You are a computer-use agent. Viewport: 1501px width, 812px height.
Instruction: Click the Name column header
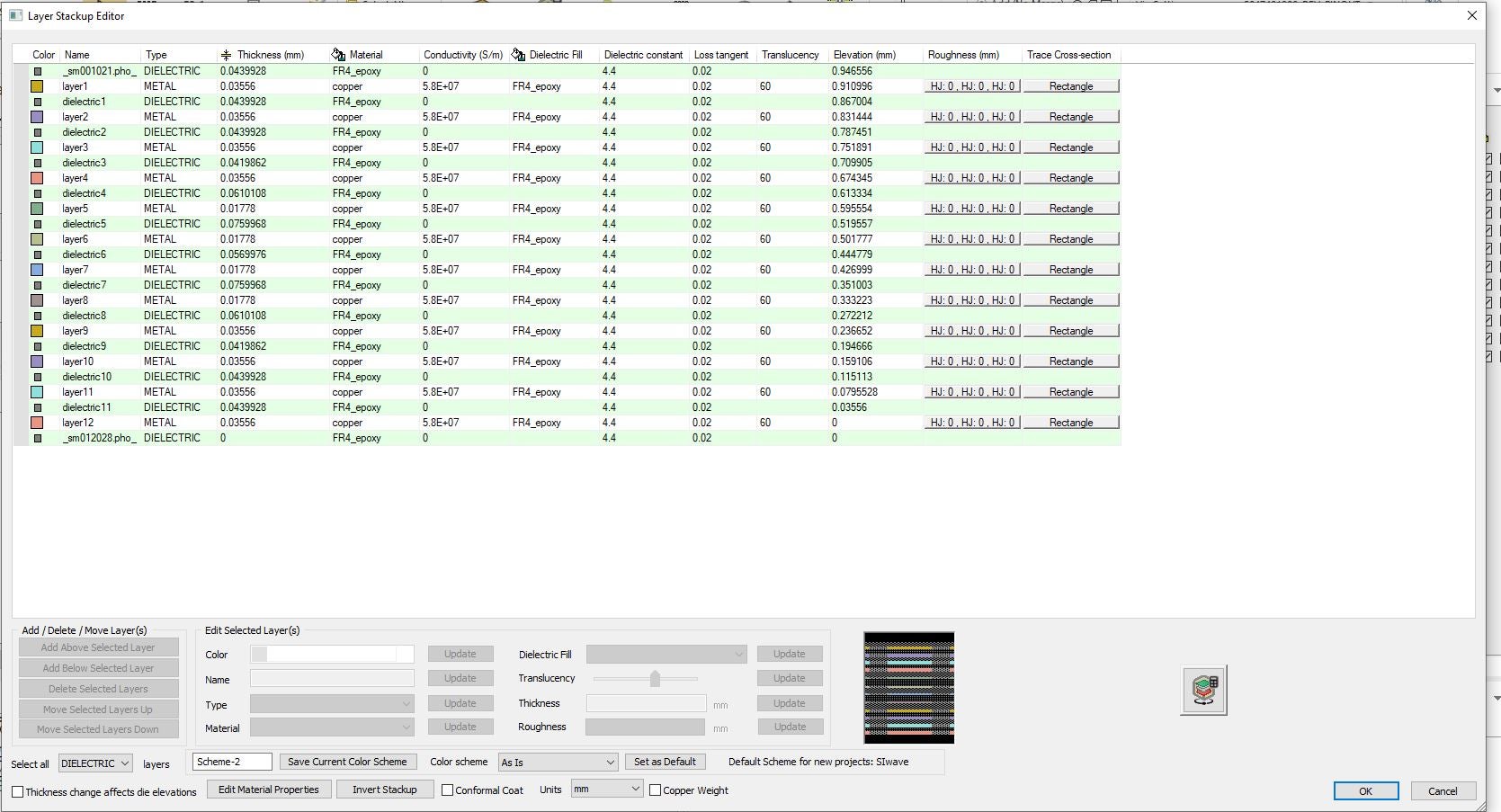77,55
